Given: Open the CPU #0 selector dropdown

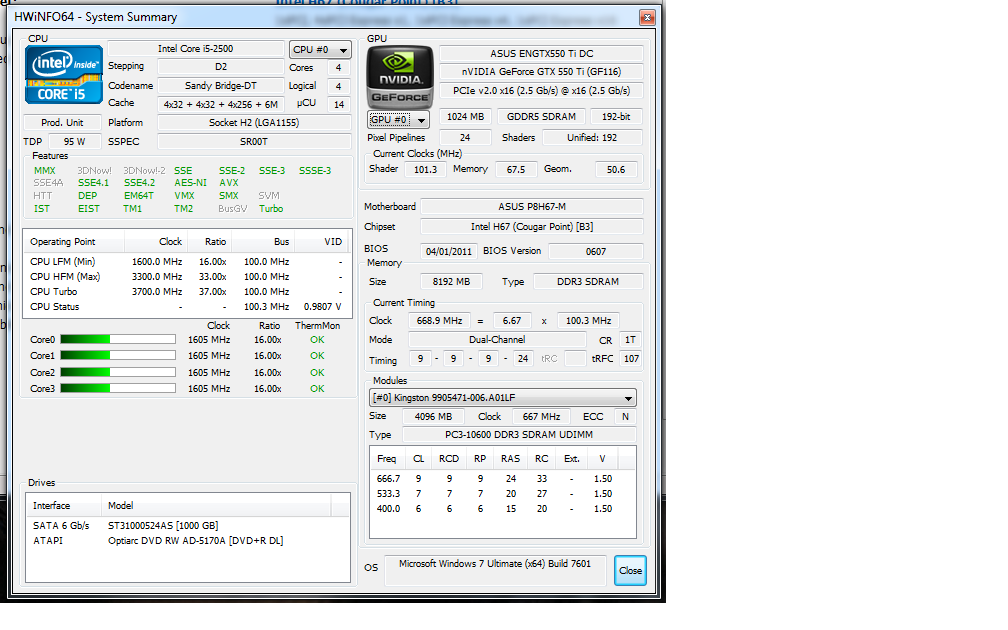Looking at the screenshot, I should (320, 50).
